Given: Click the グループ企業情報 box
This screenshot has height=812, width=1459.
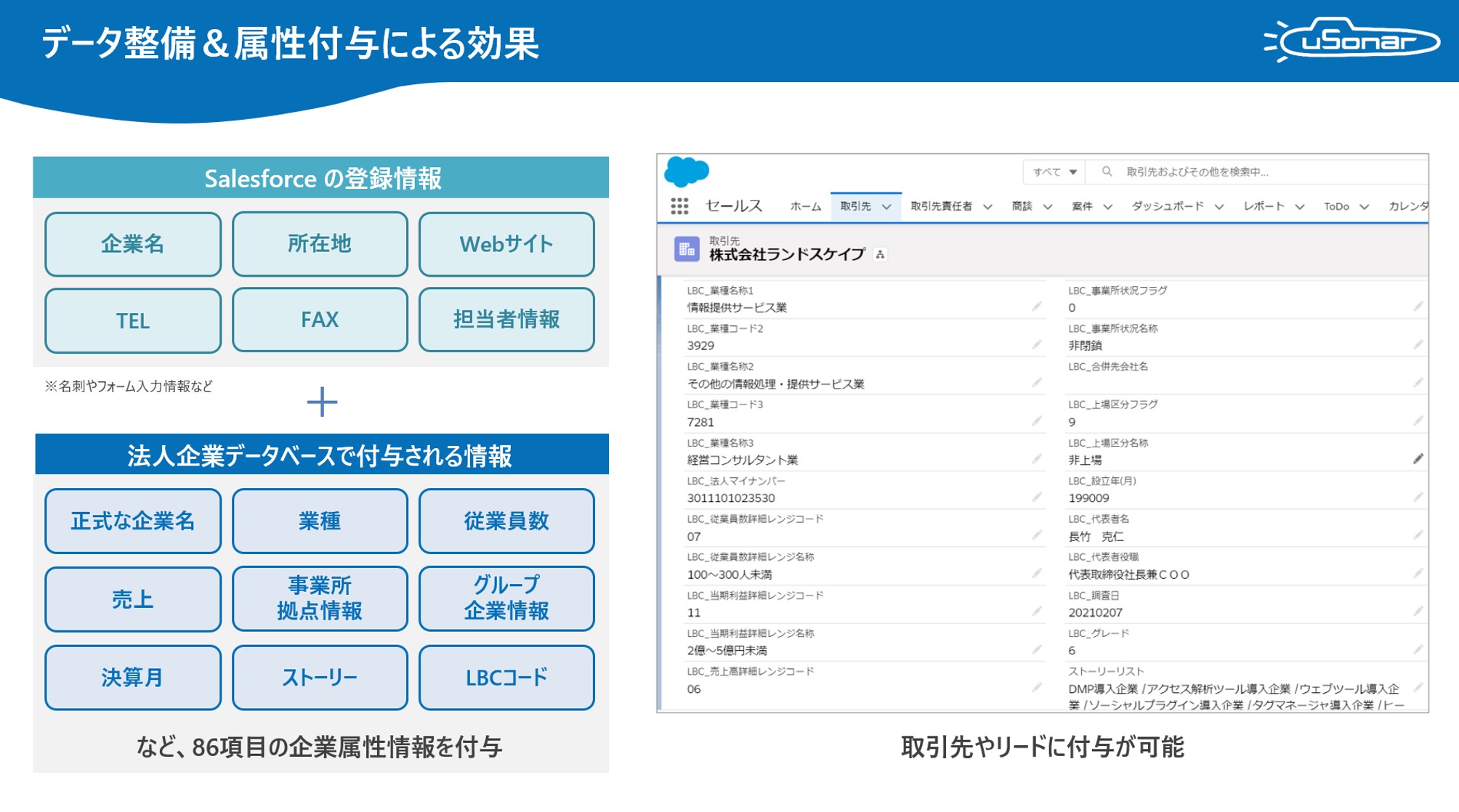Looking at the screenshot, I should click(506, 598).
